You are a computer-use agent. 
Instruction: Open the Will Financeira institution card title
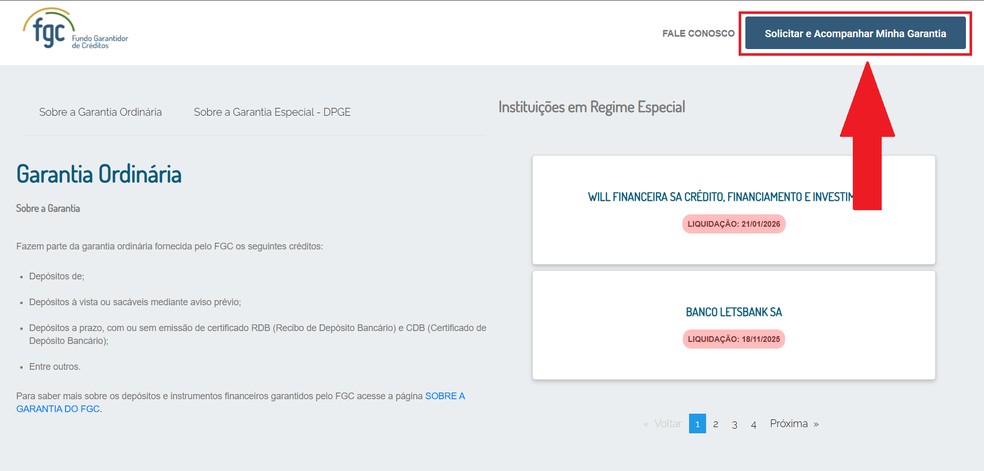pos(720,197)
